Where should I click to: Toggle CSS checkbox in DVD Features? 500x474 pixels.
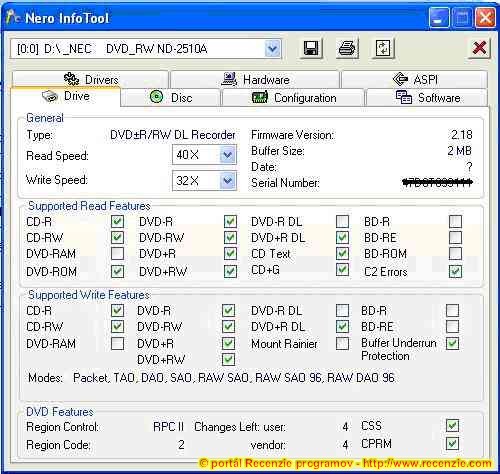click(452, 426)
